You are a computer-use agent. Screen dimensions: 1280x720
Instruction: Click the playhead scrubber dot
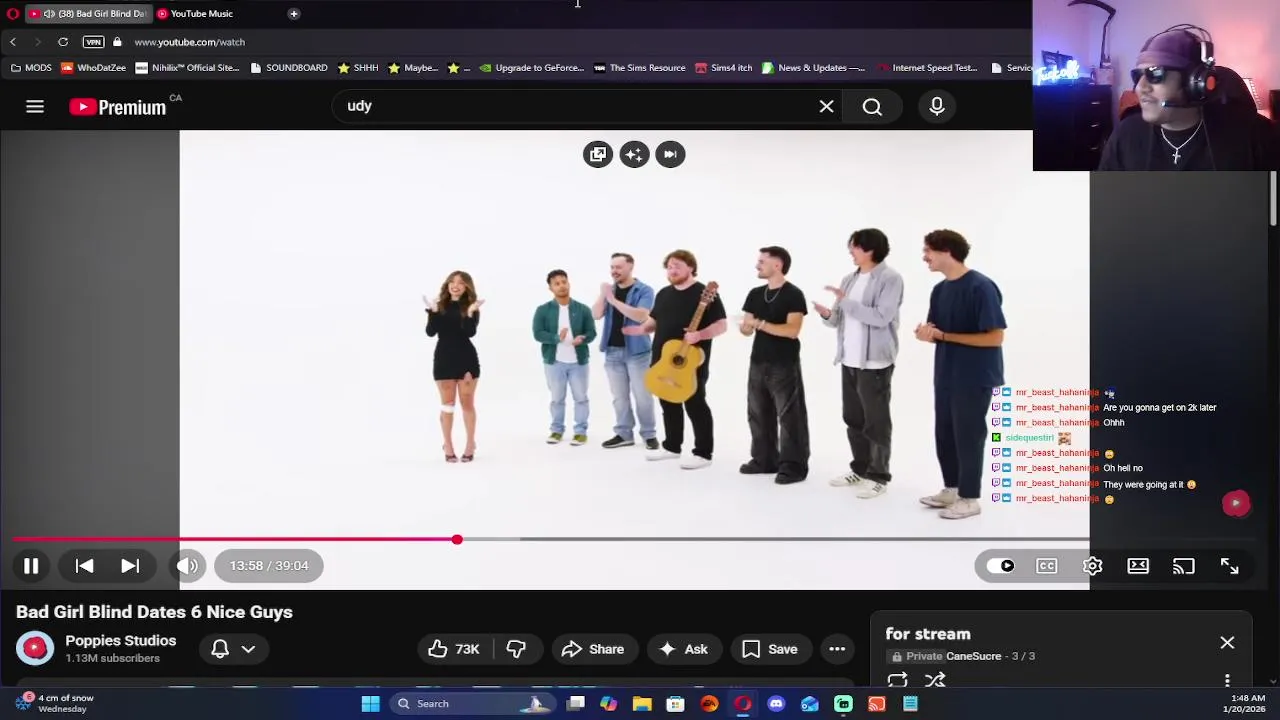(457, 540)
